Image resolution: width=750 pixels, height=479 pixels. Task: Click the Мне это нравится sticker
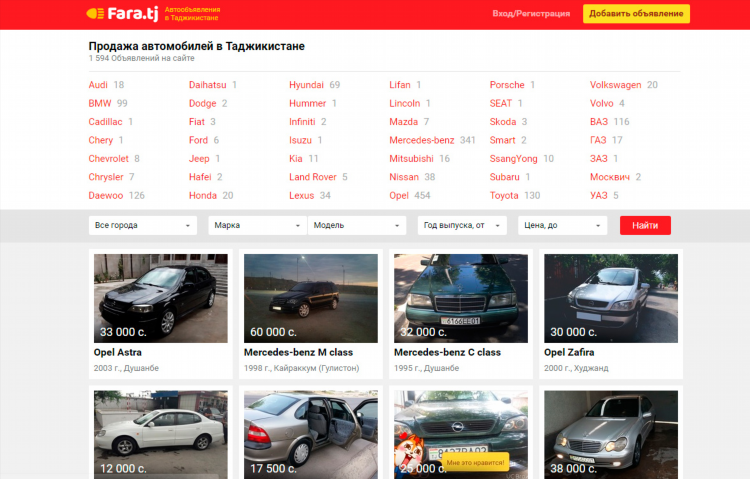pos(475,463)
